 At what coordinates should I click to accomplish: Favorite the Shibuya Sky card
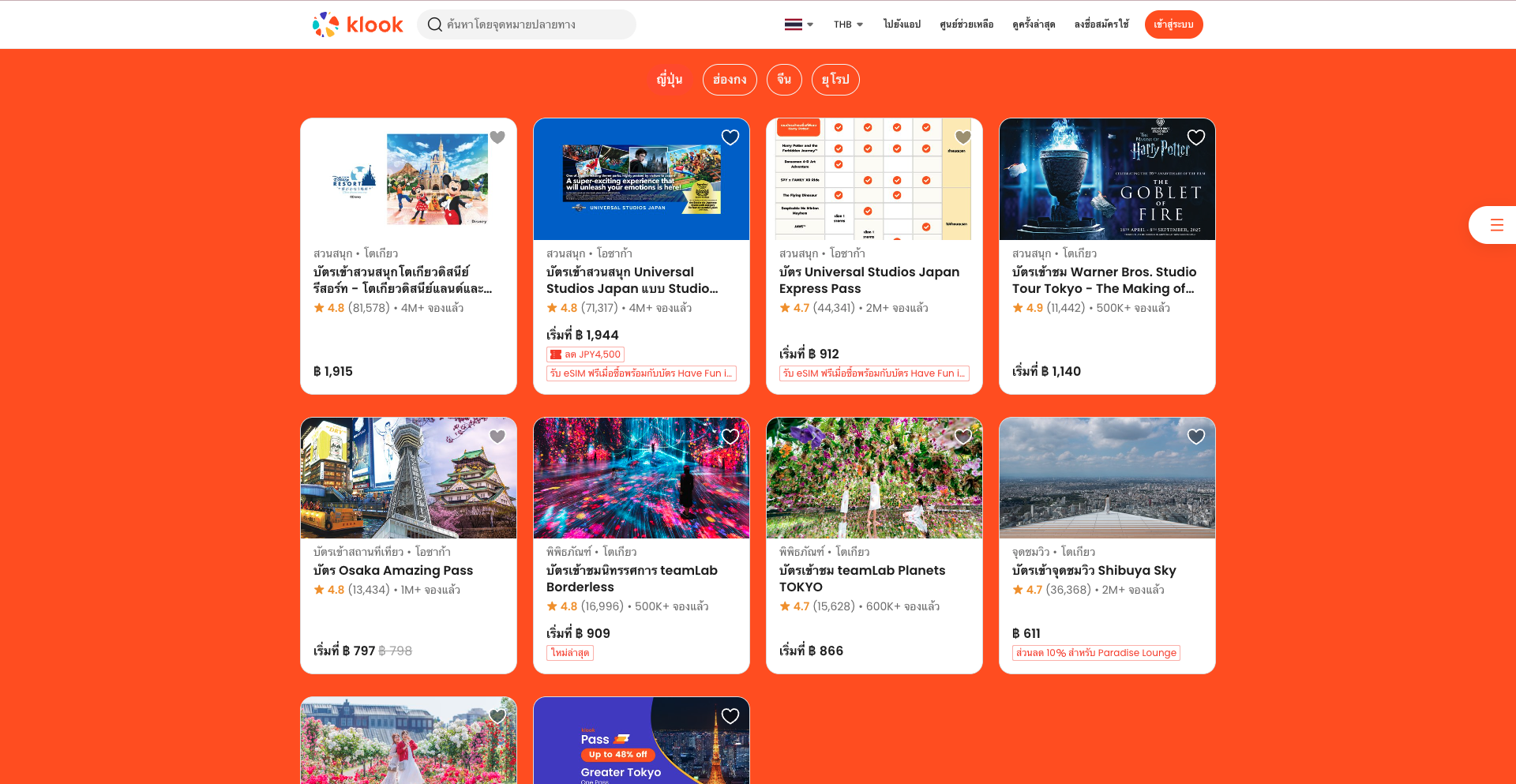coord(1196,437)
